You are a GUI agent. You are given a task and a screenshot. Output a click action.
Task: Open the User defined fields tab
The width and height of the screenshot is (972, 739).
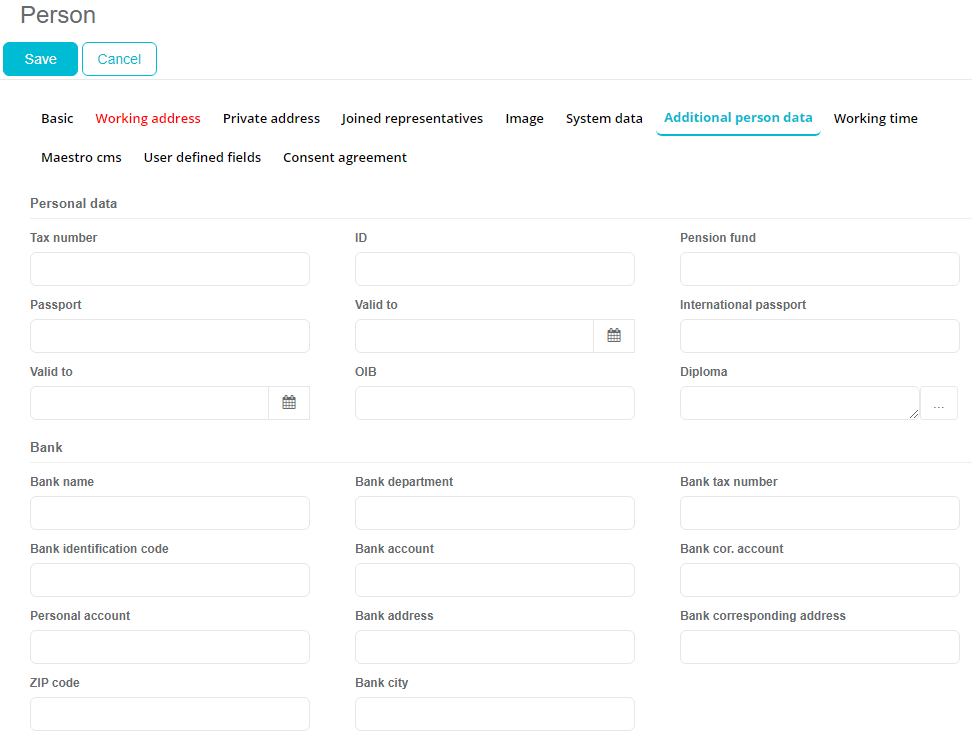pyautogui.click(x=202, y=157)
